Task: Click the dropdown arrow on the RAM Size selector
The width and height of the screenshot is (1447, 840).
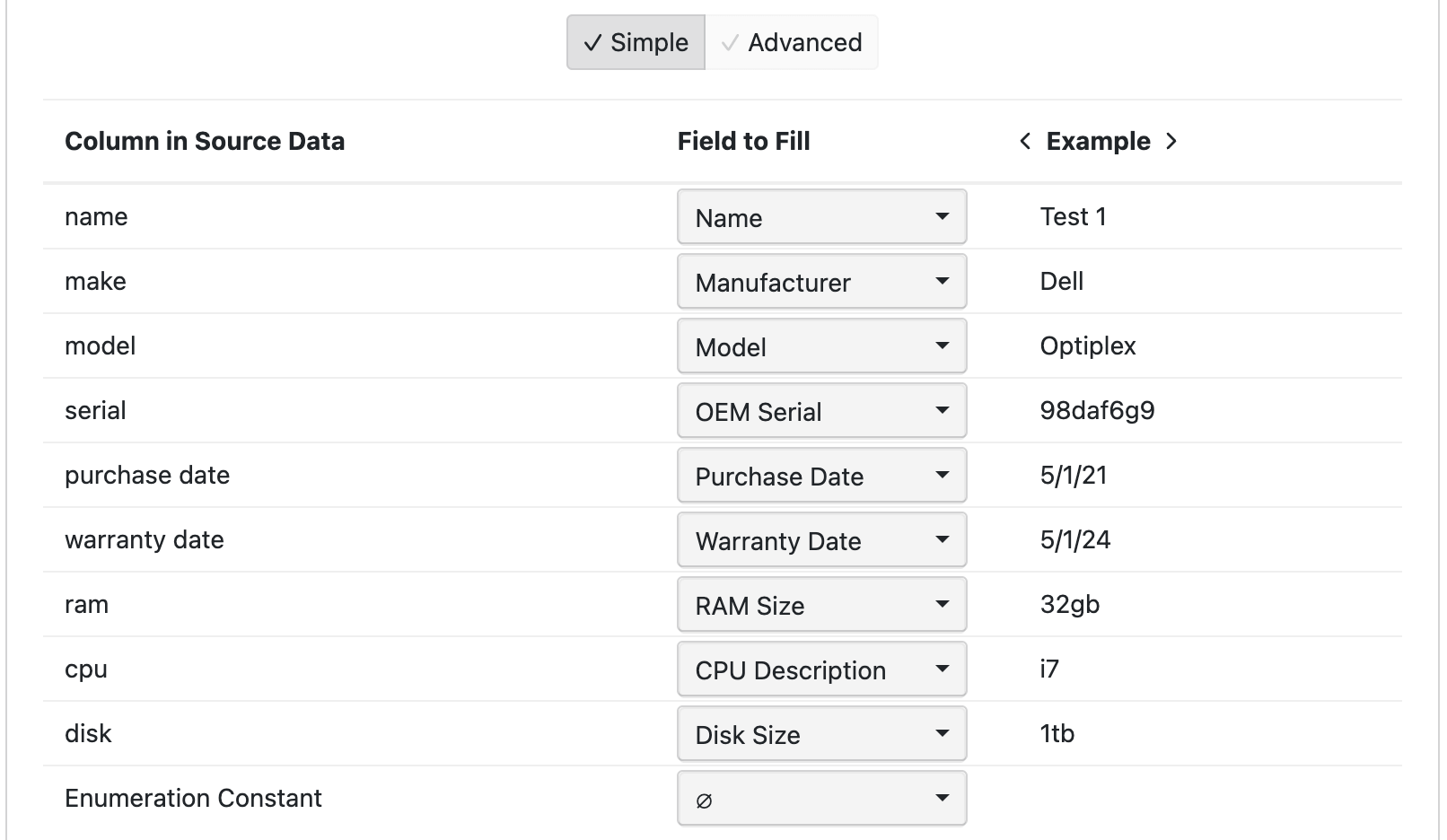Action: 943,604
